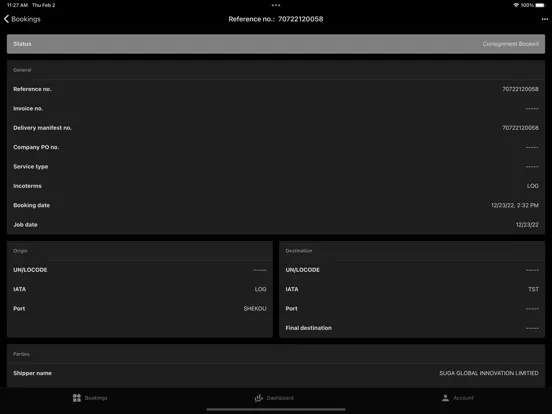Image resolution: width=552 pixels, height=414 pixels.
Task: Select the 'Incoterms' label
Action: 27,186
